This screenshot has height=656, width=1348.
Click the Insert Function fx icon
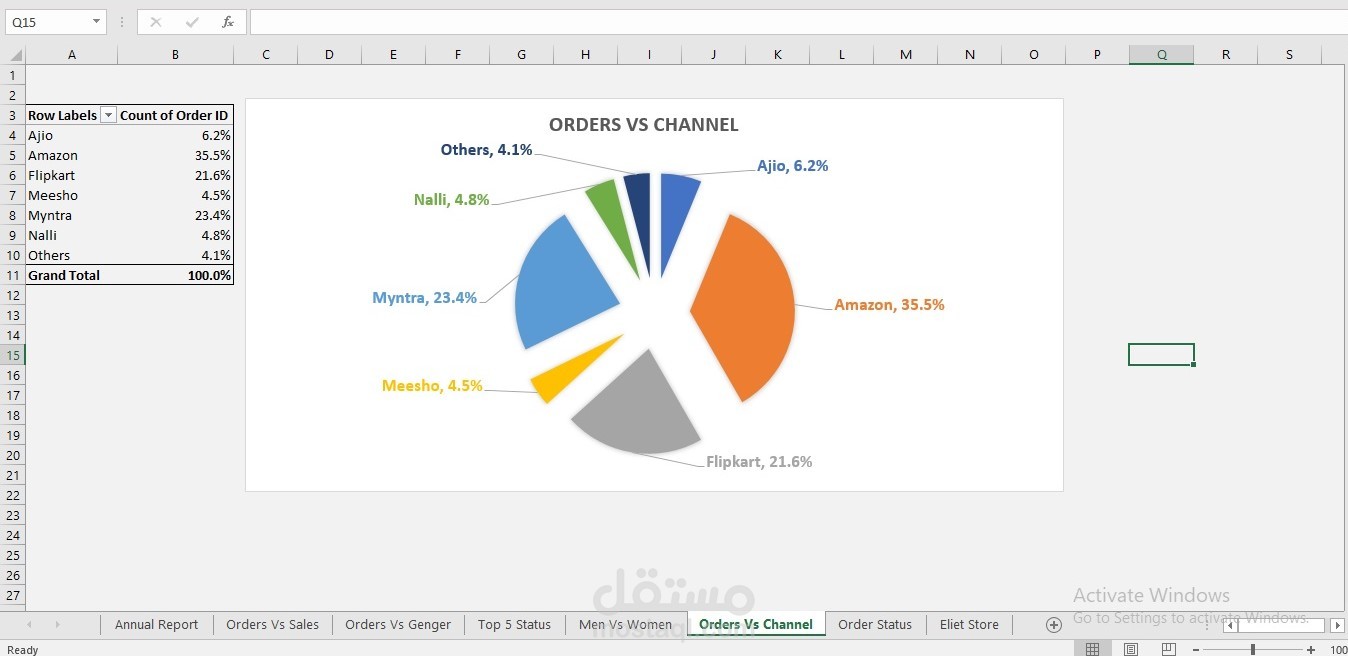point(228,22)
